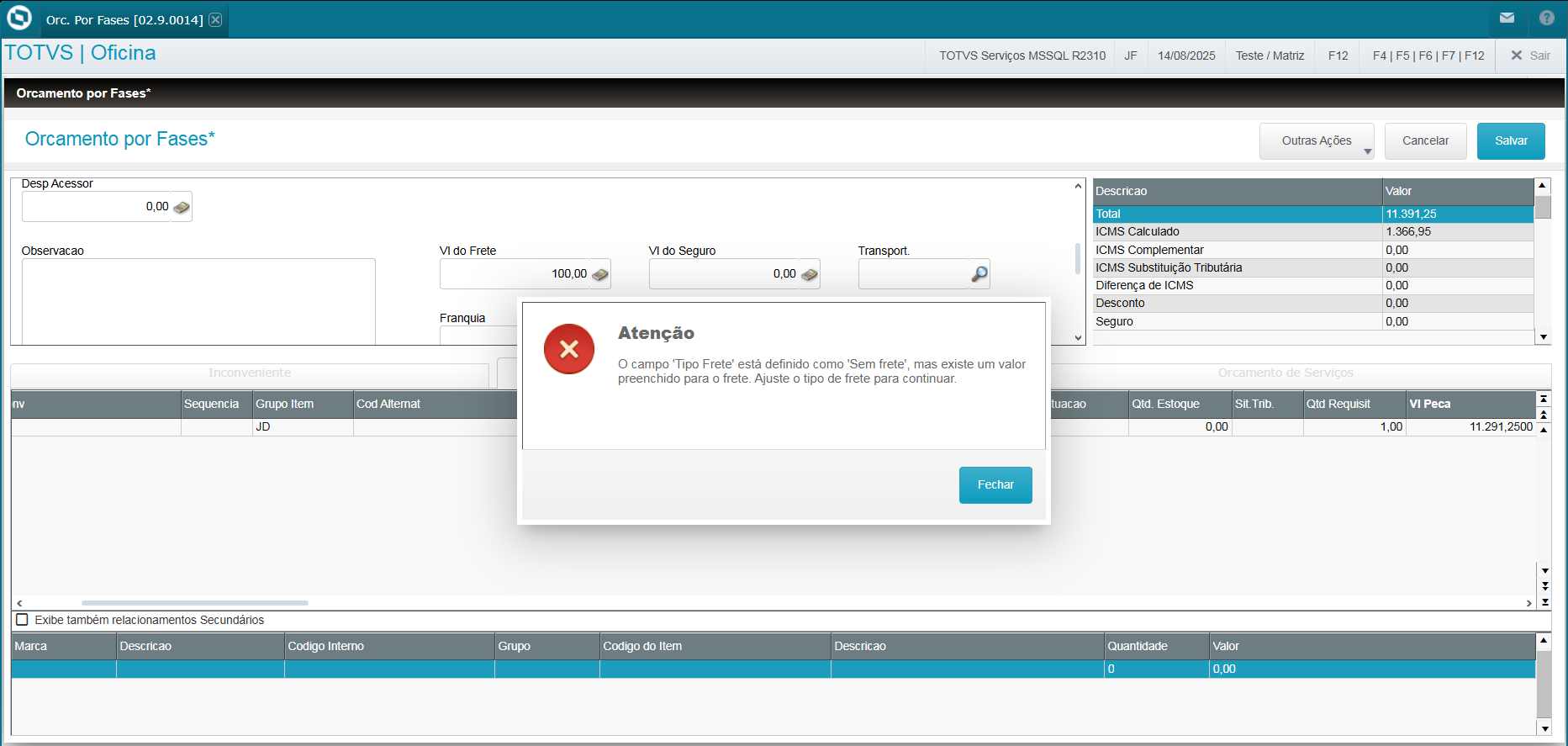1568x746 pixels.
Task: Click the date 14/08/2025 in header
Action: point(1186,56)
